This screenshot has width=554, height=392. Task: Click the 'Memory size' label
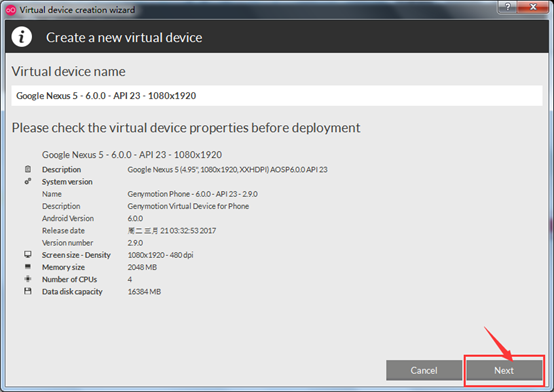(63, 267)
